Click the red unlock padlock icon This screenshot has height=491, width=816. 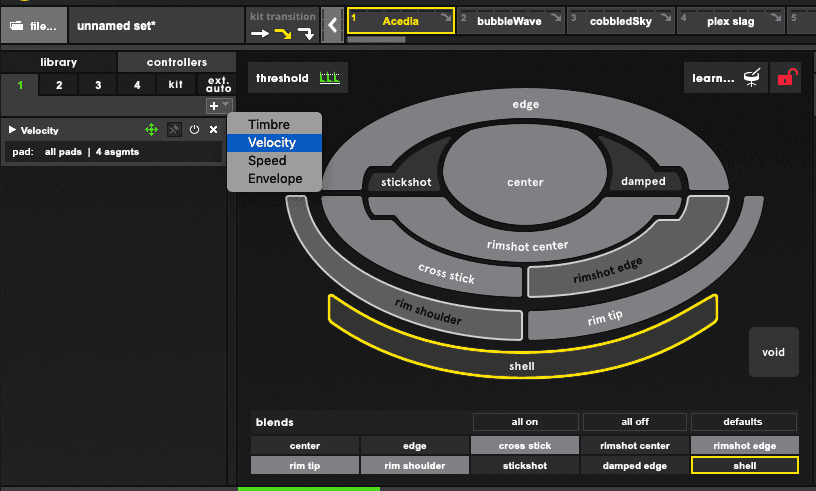[x=788, y=78]
